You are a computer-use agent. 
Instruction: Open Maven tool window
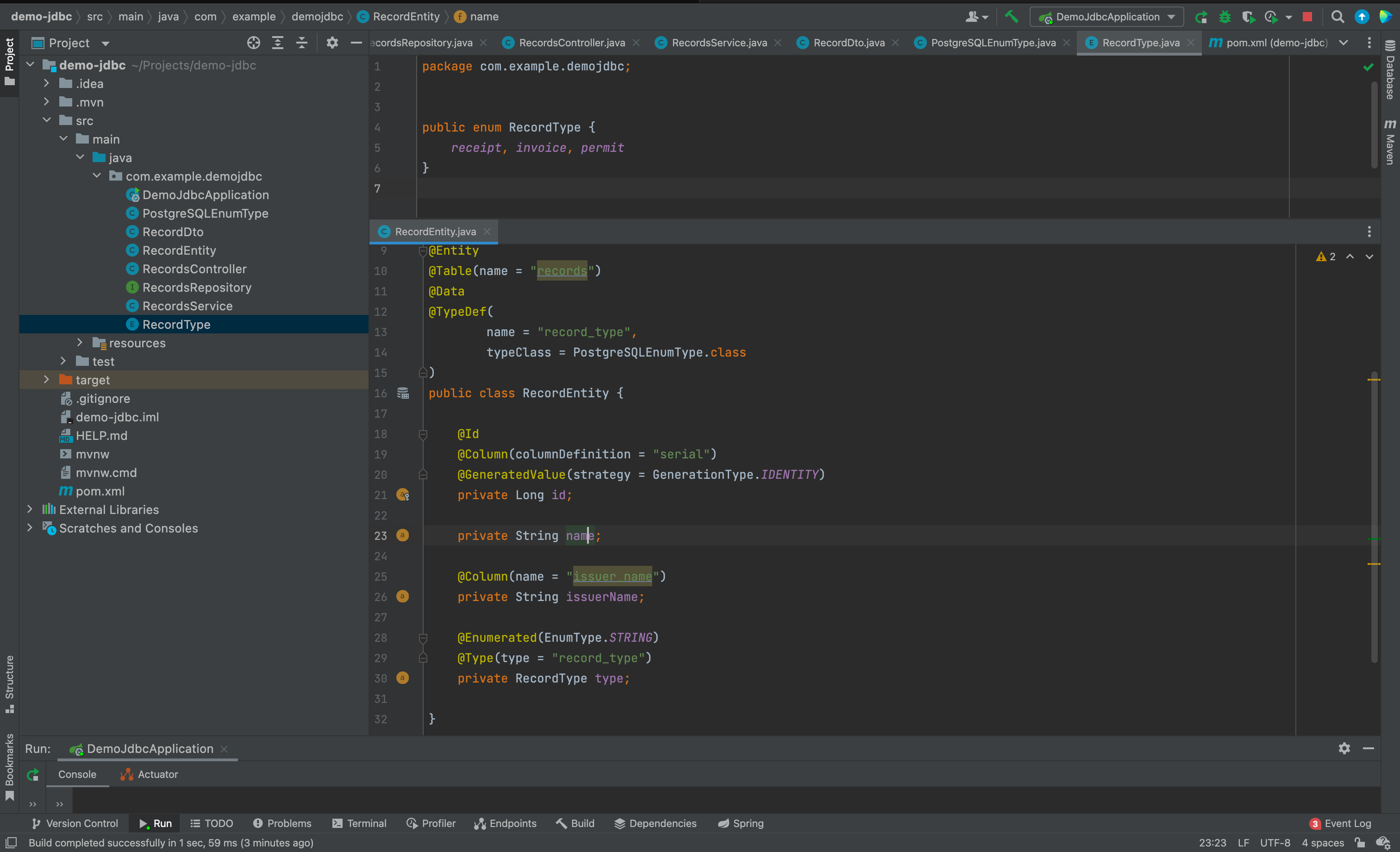pos(1390,142)
